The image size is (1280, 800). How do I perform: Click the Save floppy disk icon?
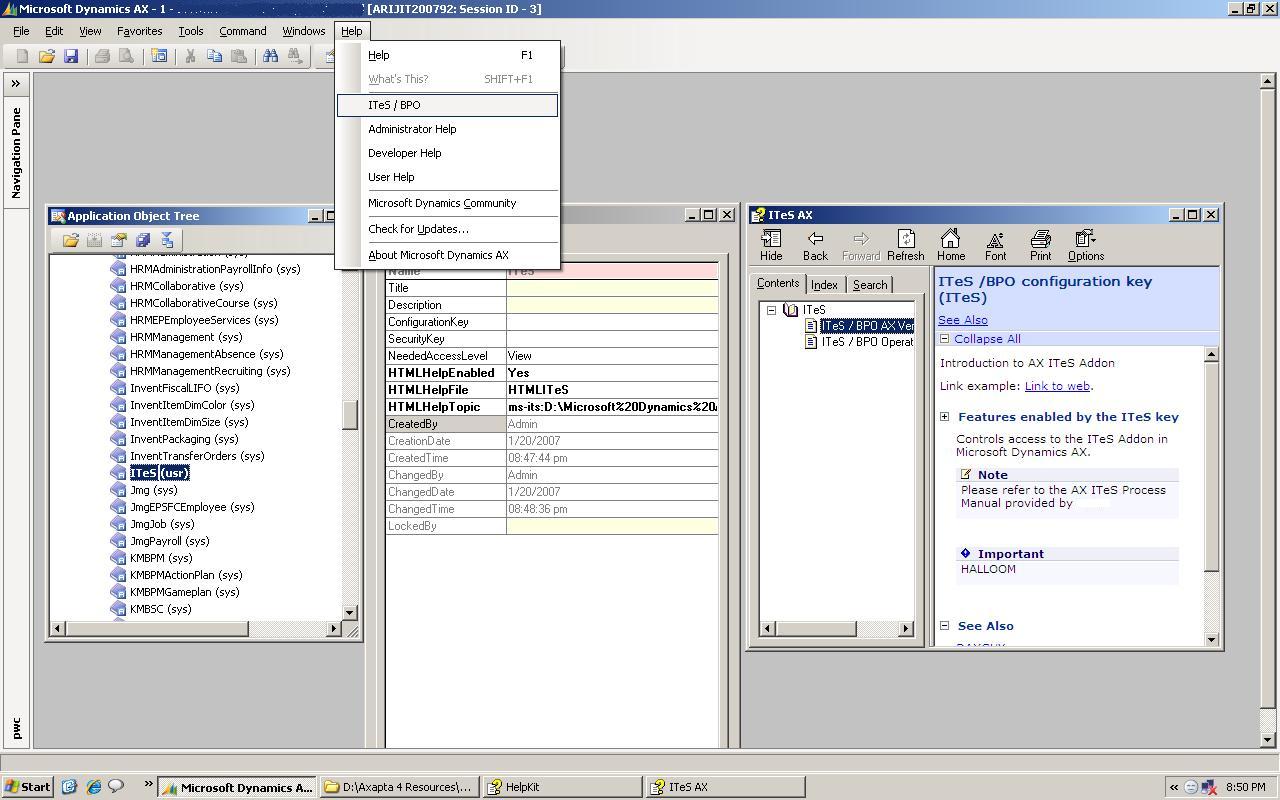pyautogui.click(x=70, y=56)
